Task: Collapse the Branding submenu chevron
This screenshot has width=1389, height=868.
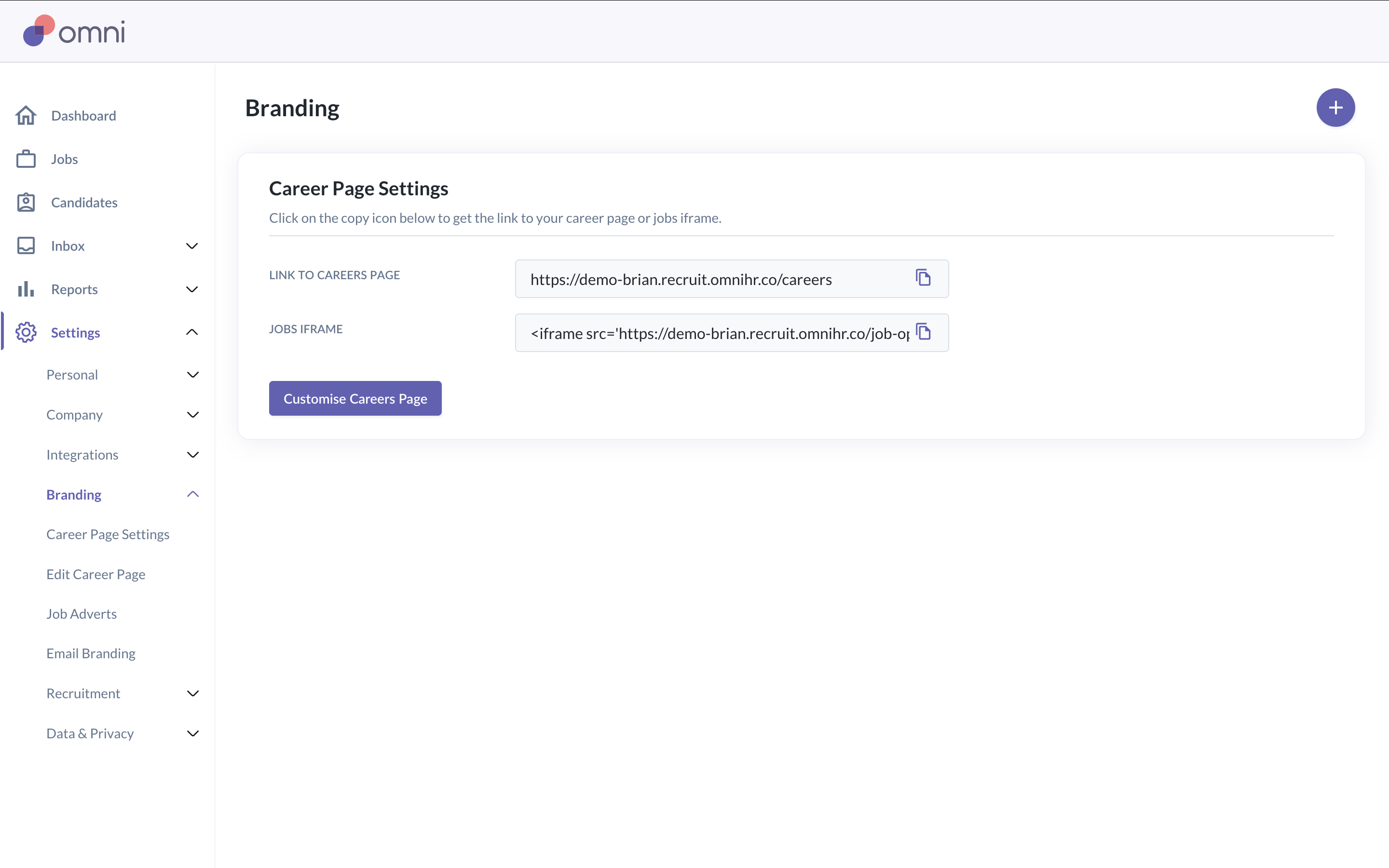Action: 193,494
